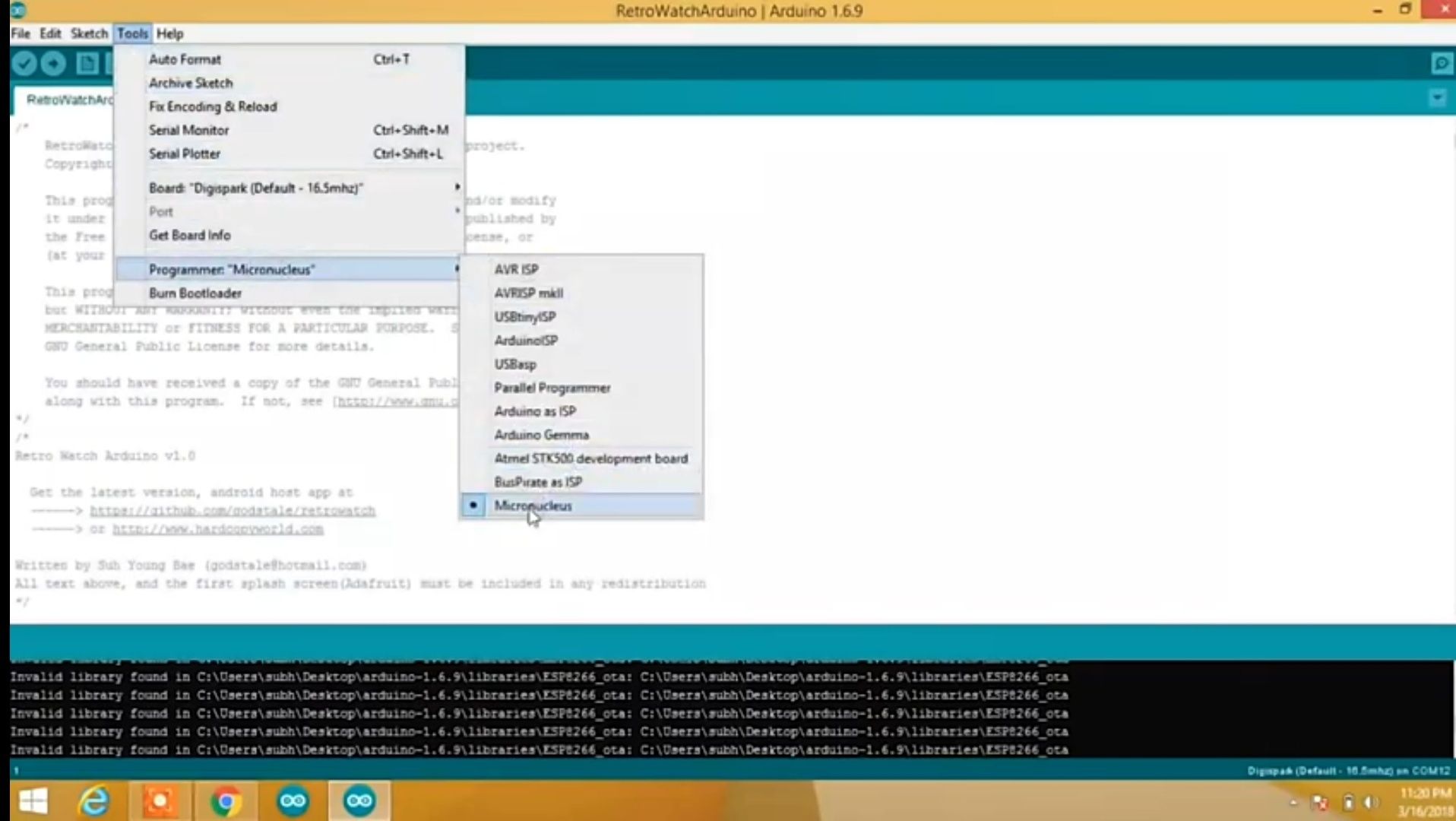
Task: Upload the sketch using the arrow icon
Action: pos(52,64)
